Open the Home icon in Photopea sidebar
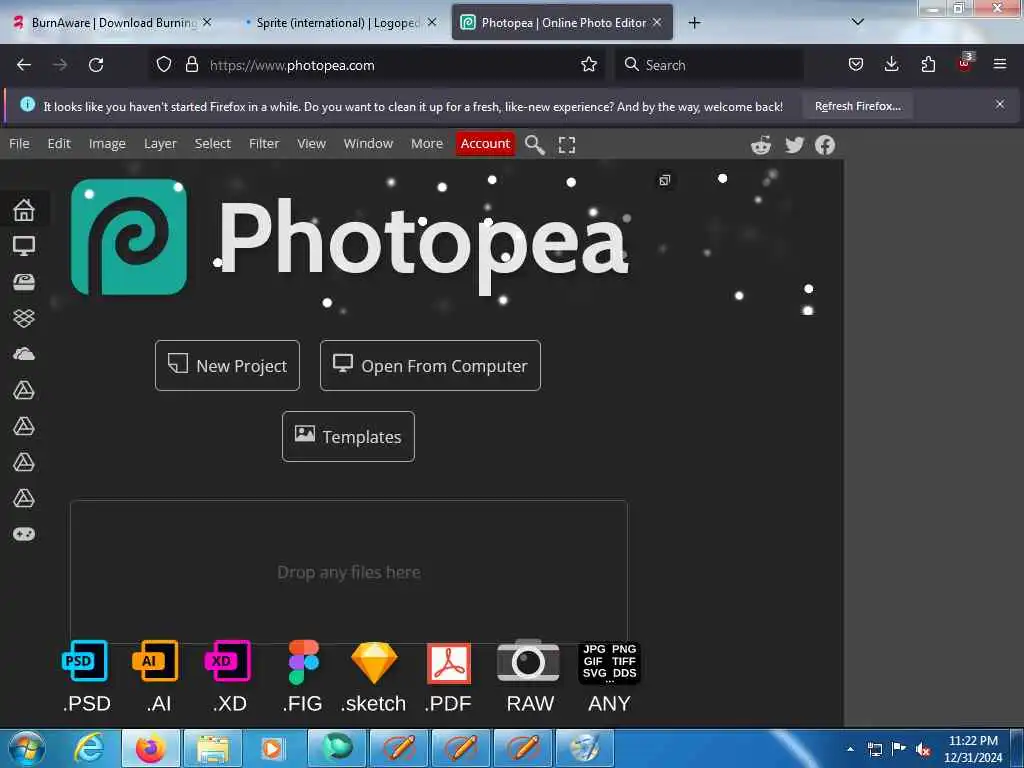 tap(24, 210)
